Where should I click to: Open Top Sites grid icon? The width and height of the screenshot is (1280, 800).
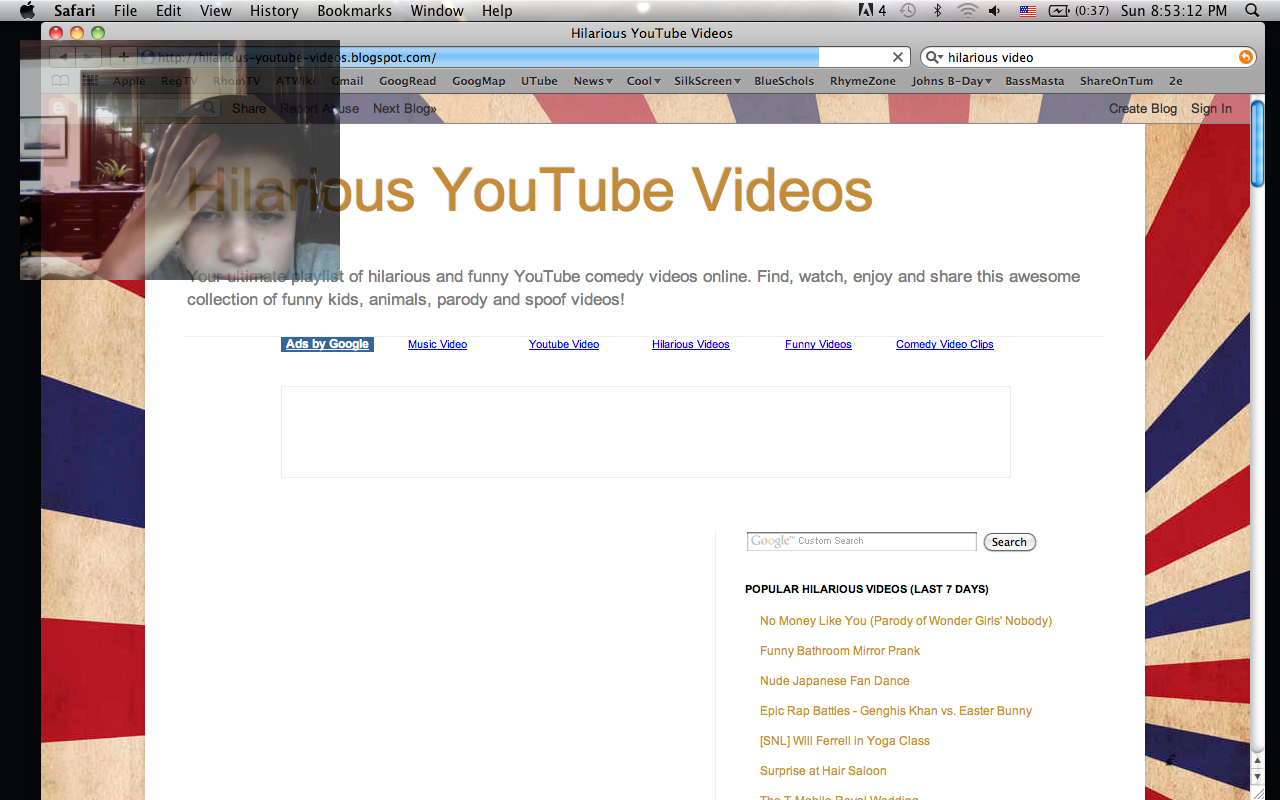tap(90, 81)
